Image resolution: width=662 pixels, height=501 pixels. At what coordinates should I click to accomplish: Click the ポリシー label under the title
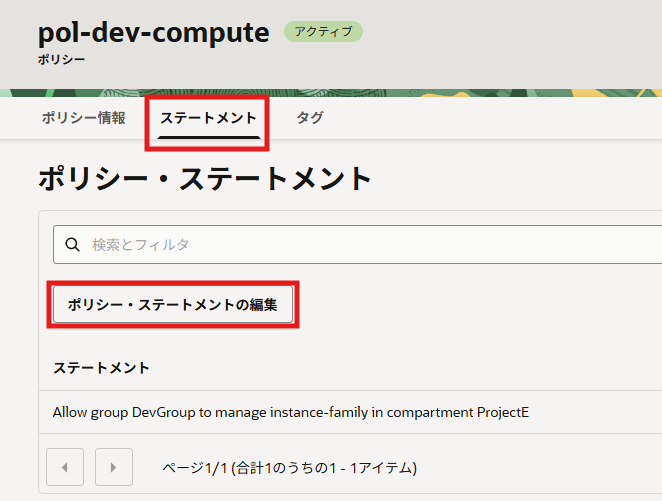click(61, 60)
